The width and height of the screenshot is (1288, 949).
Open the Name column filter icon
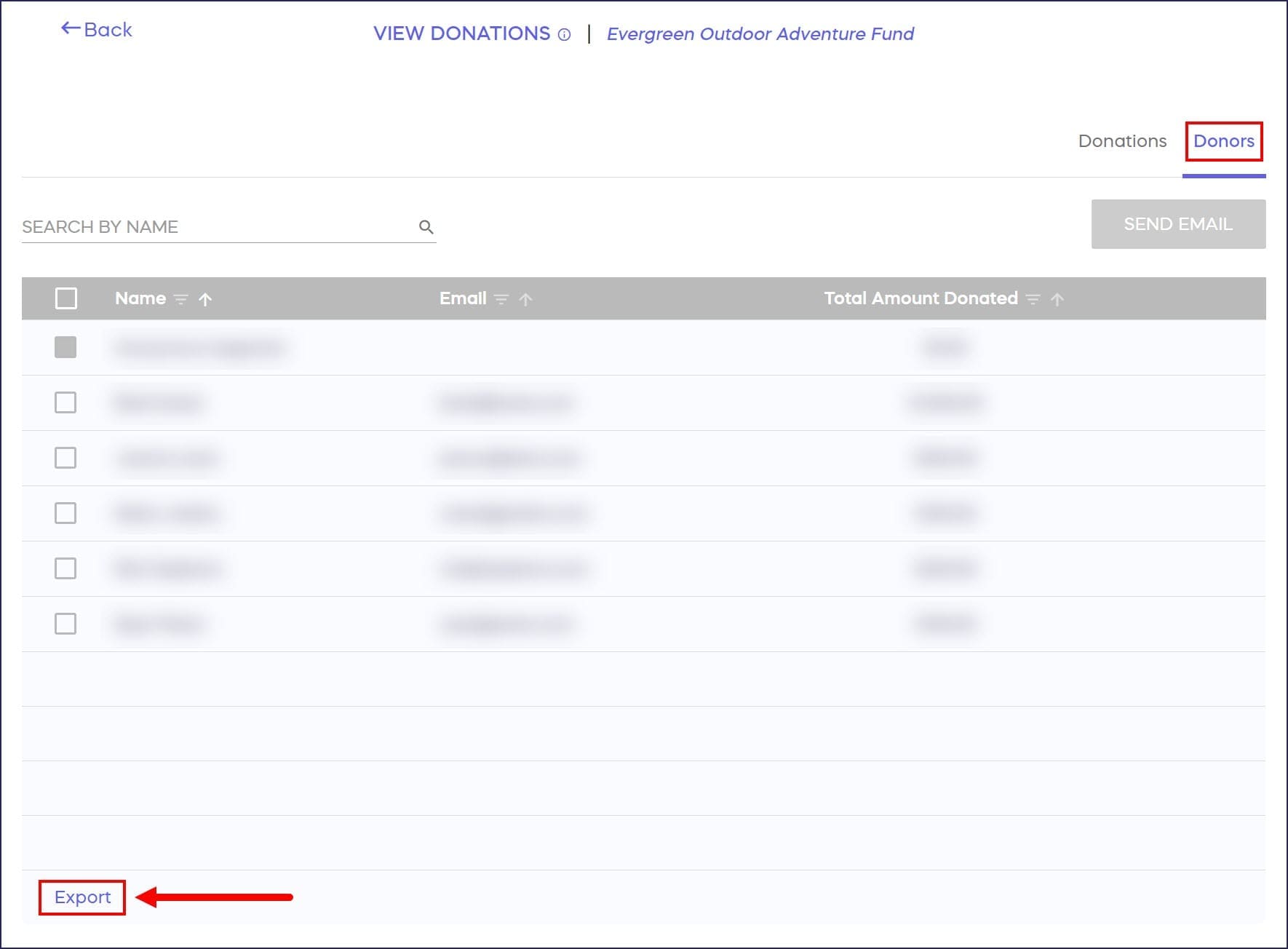pyautogui.click(x=181, y=299)
